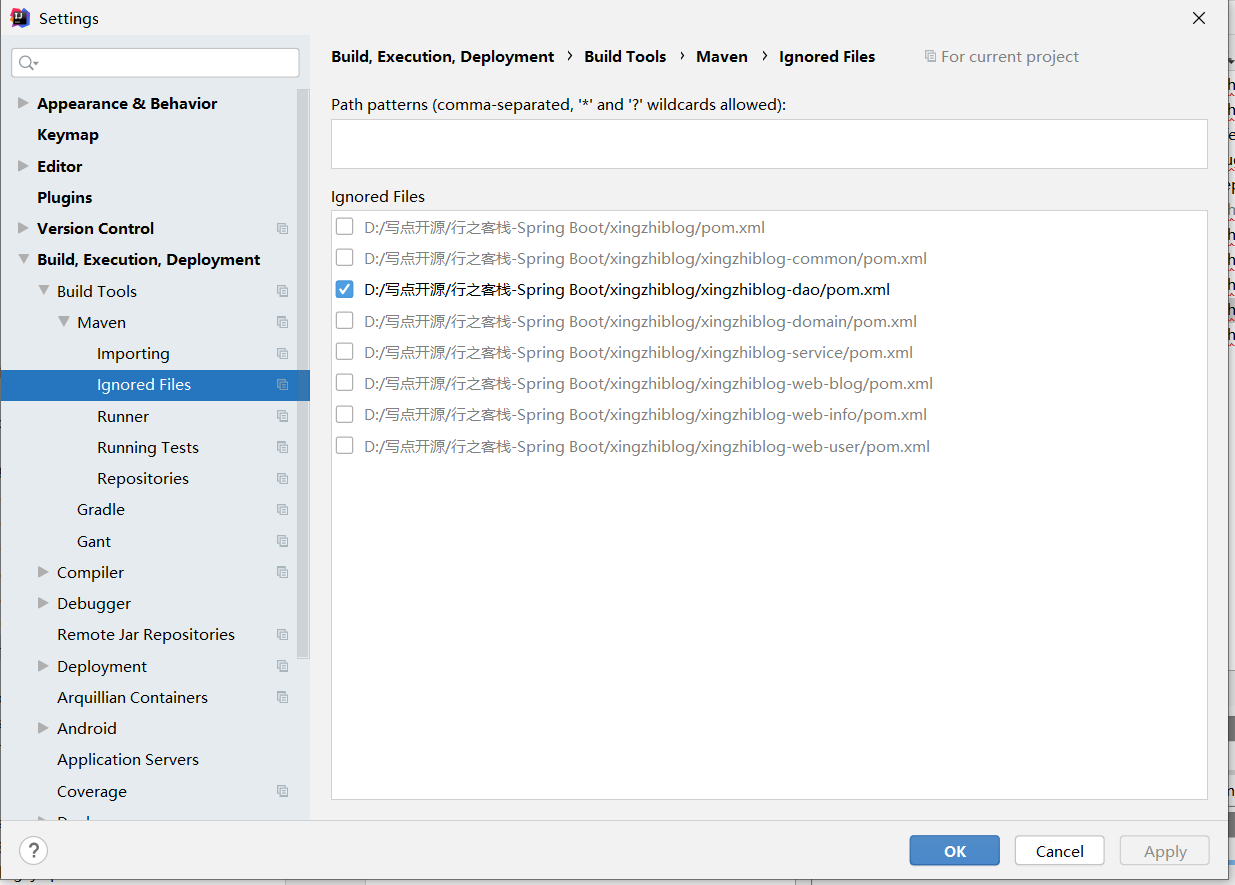Expand the Deployment node arrow
Viewport: 1235px width, 885px height.
coord(43,666)
